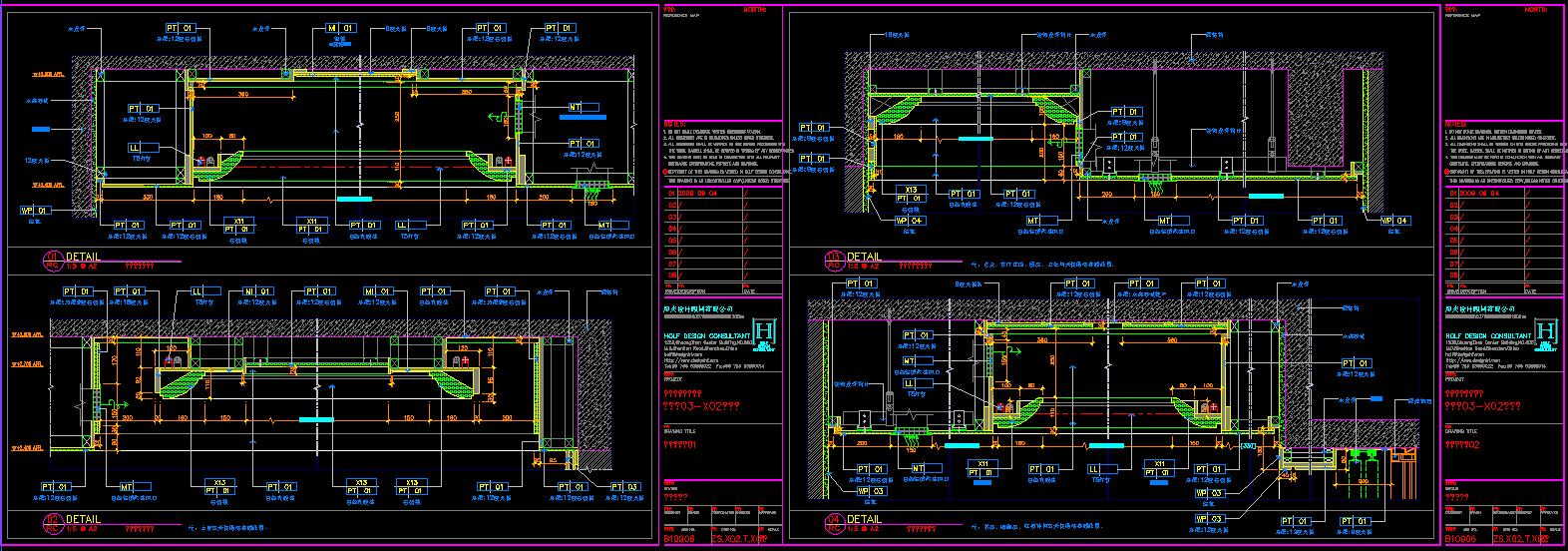The width and height of the screenshot is (1568, 551).
Task: Click HOLF DESIGN CONSULTANT text on right sheet
Action: [1488, 335]
